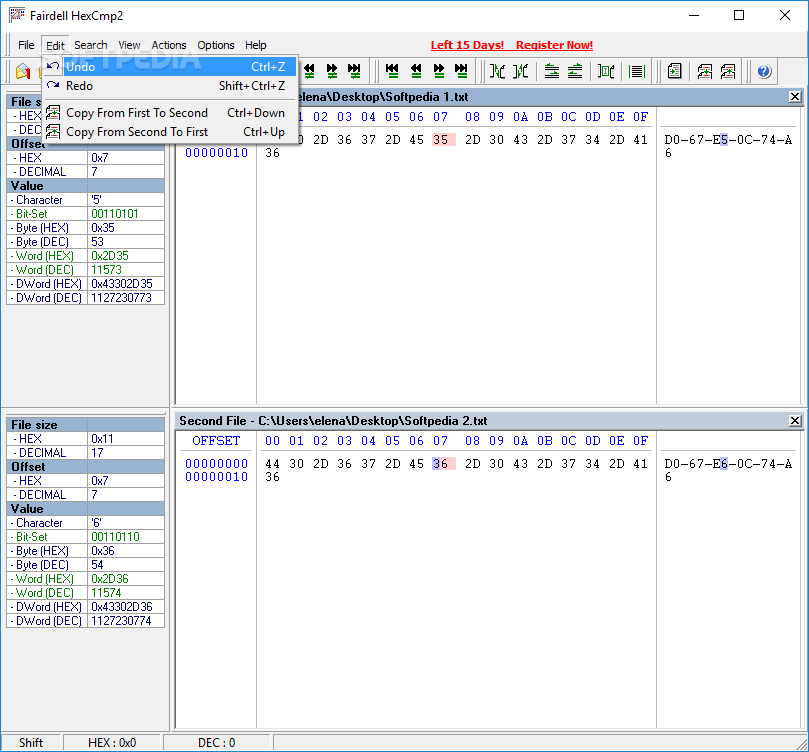Click the DEC : 0 status cell
Image resolution: width=809 pixels, height=752 pixels.
pyautogui.click(x=217, y=742)
